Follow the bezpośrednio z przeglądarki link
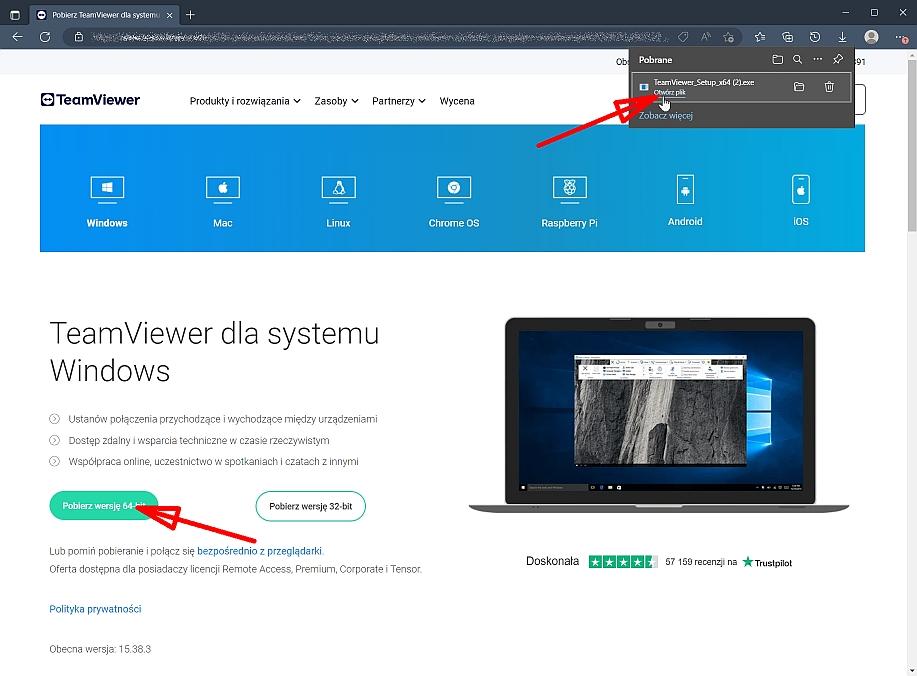This screenshot has width=917, height=676. tap(259, 551)
